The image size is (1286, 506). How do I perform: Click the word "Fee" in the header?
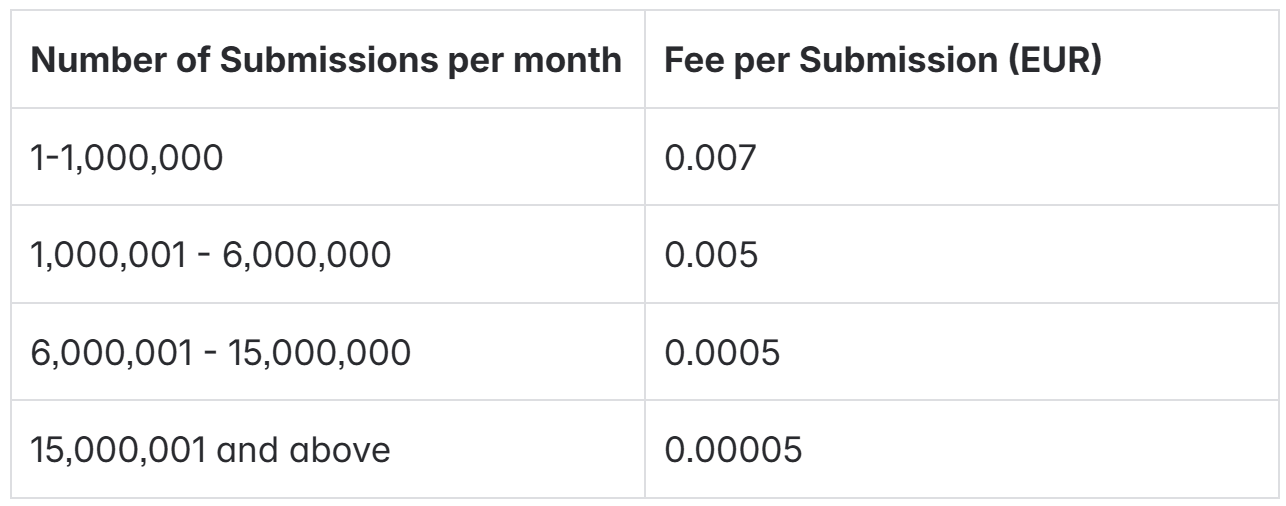pos(688,60)
